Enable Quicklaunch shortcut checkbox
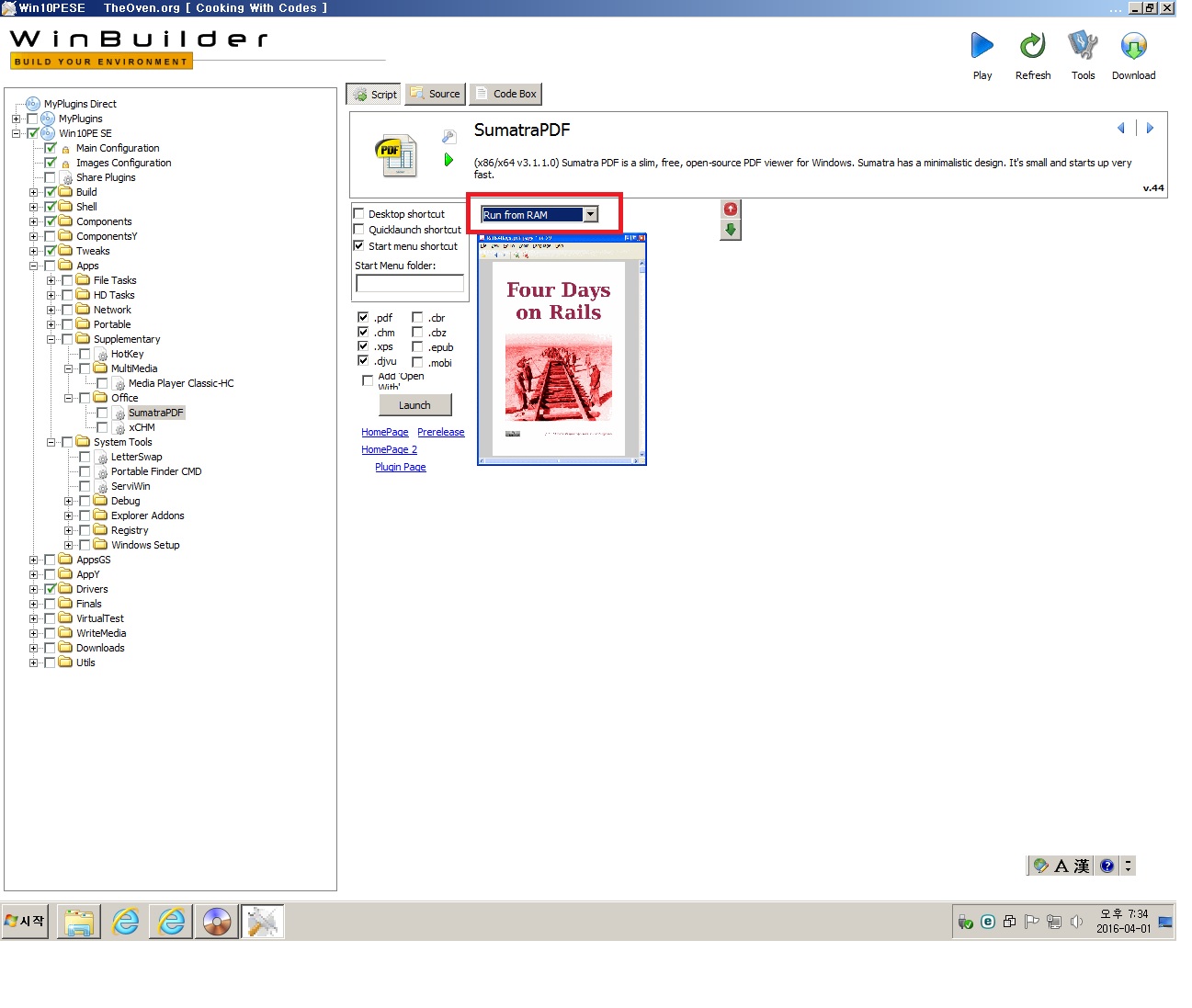Screen dimensions: 1192x1008 point(359,230)
